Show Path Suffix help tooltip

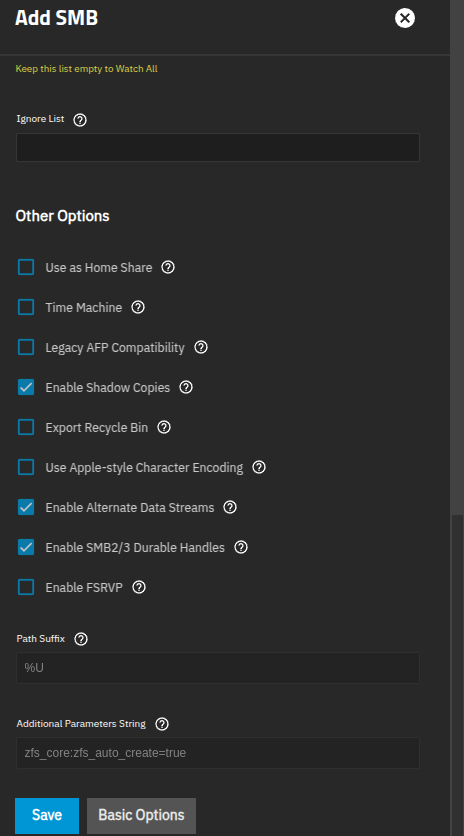(81, 639)
